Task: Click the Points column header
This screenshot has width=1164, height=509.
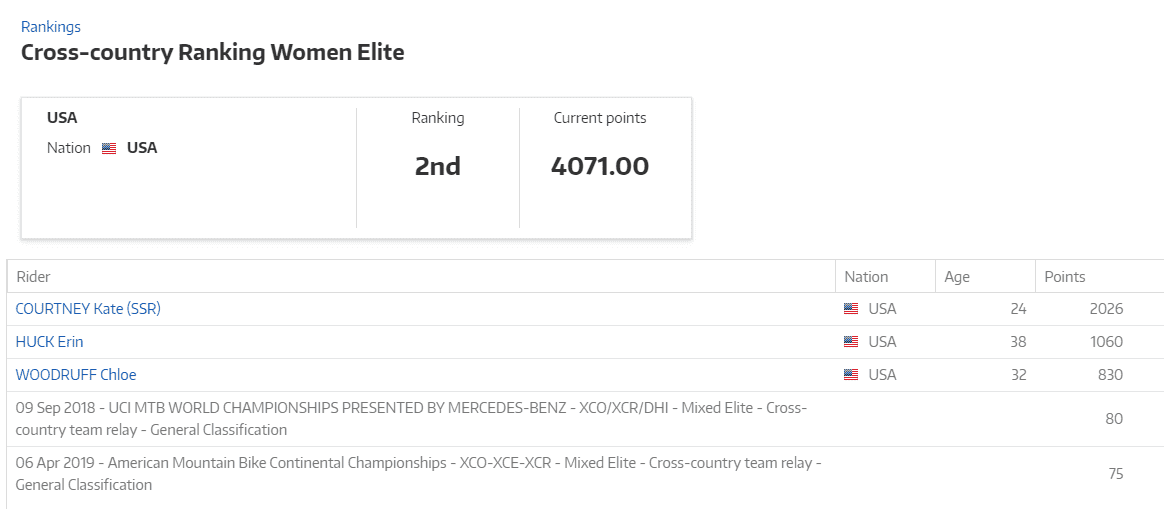Action: pos(1065,277)
